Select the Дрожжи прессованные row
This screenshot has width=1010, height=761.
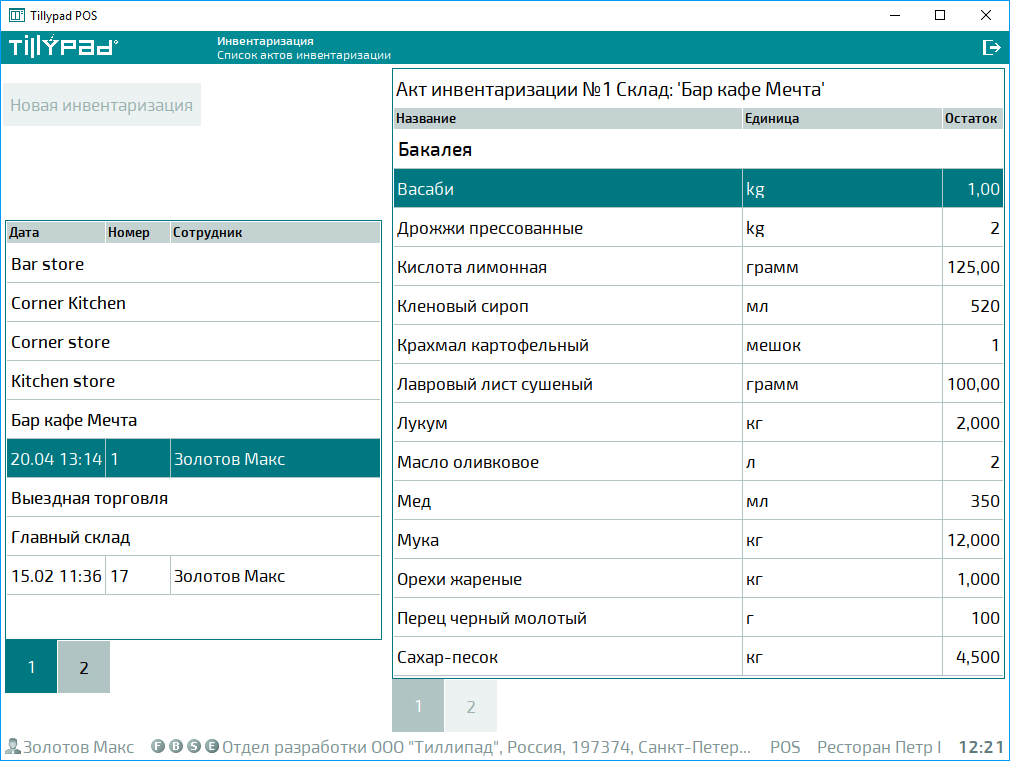coord(698,228)
